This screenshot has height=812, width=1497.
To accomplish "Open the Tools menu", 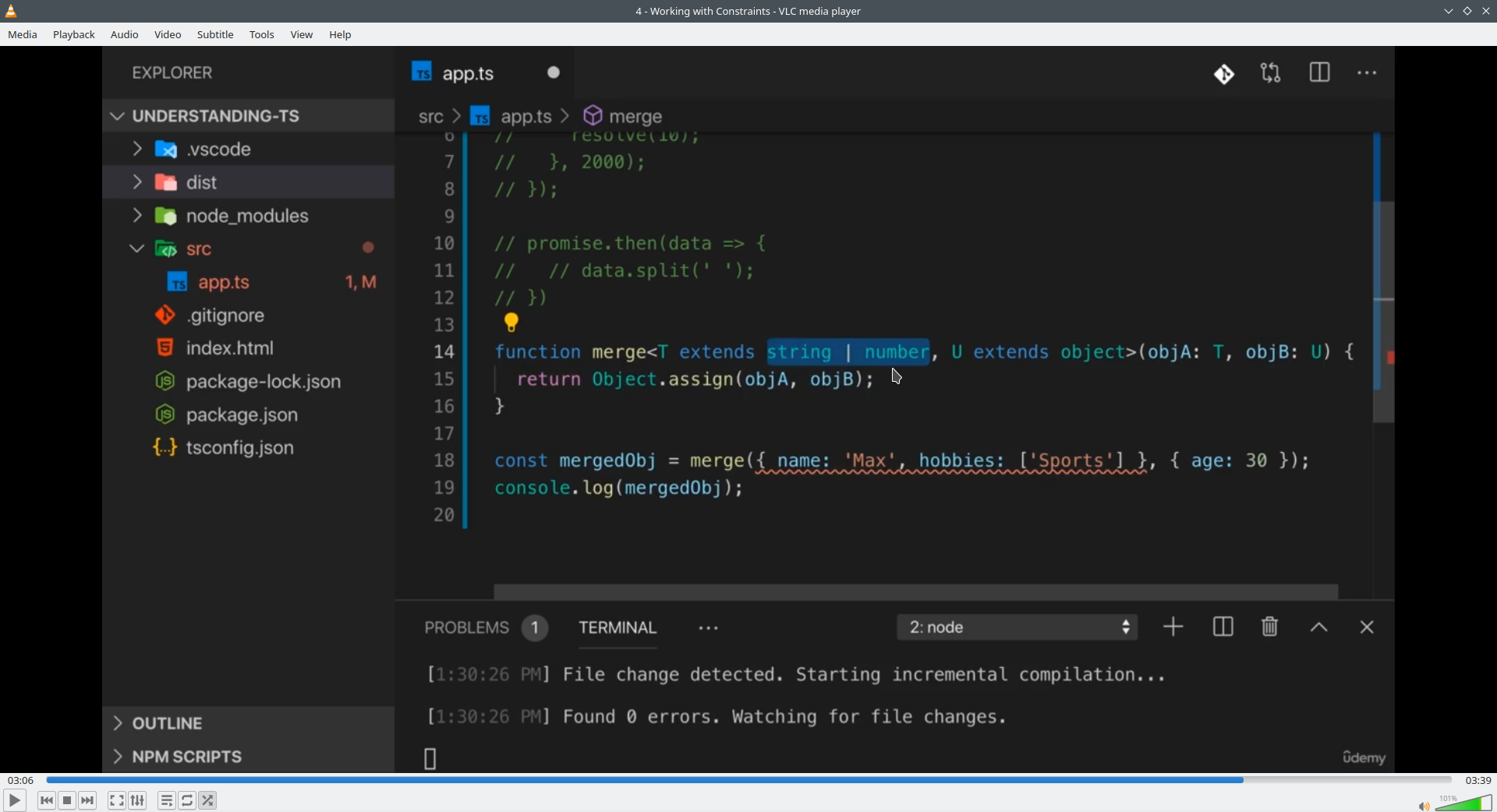I will (x=262, y=35).
